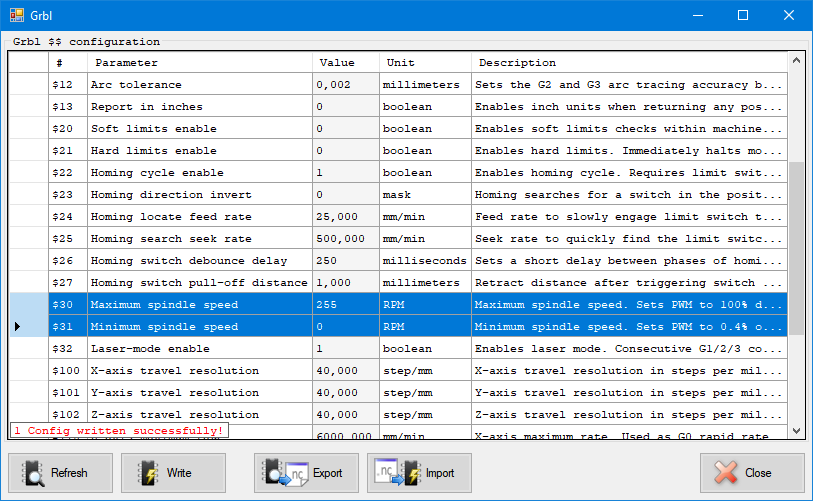The height and width of the screenshot is (501, 813).
Task: Click the Import file-to-chip icon
Action: pyautogui.click(x=398, y=472)
